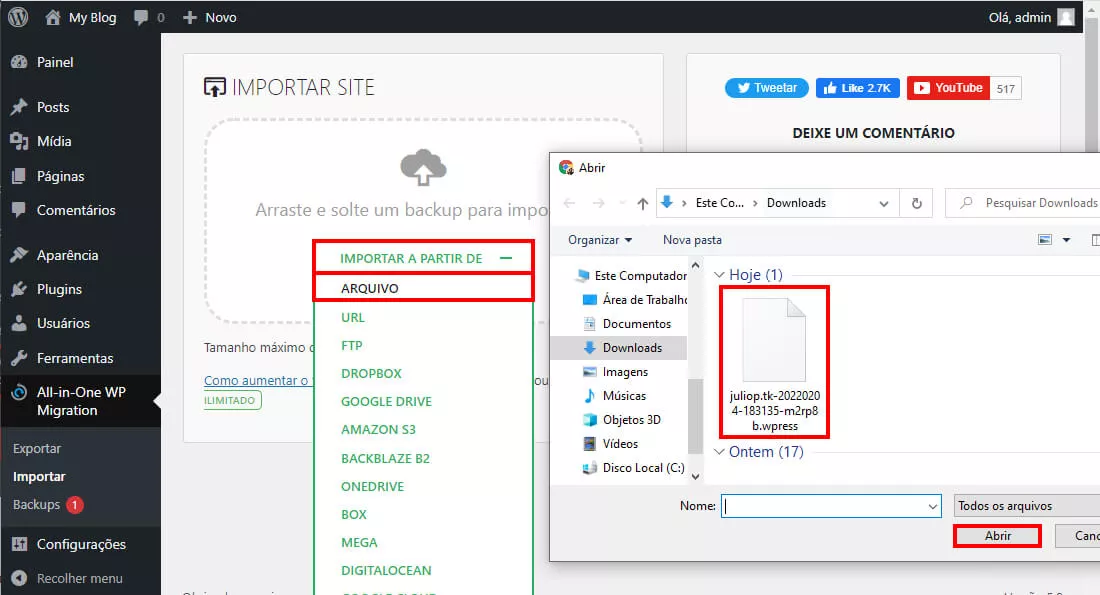Image resolution: width=1100 pixels, height=595 pixels.
Task: Click the Recolher menu arrow icon
Action: [20, 578]
